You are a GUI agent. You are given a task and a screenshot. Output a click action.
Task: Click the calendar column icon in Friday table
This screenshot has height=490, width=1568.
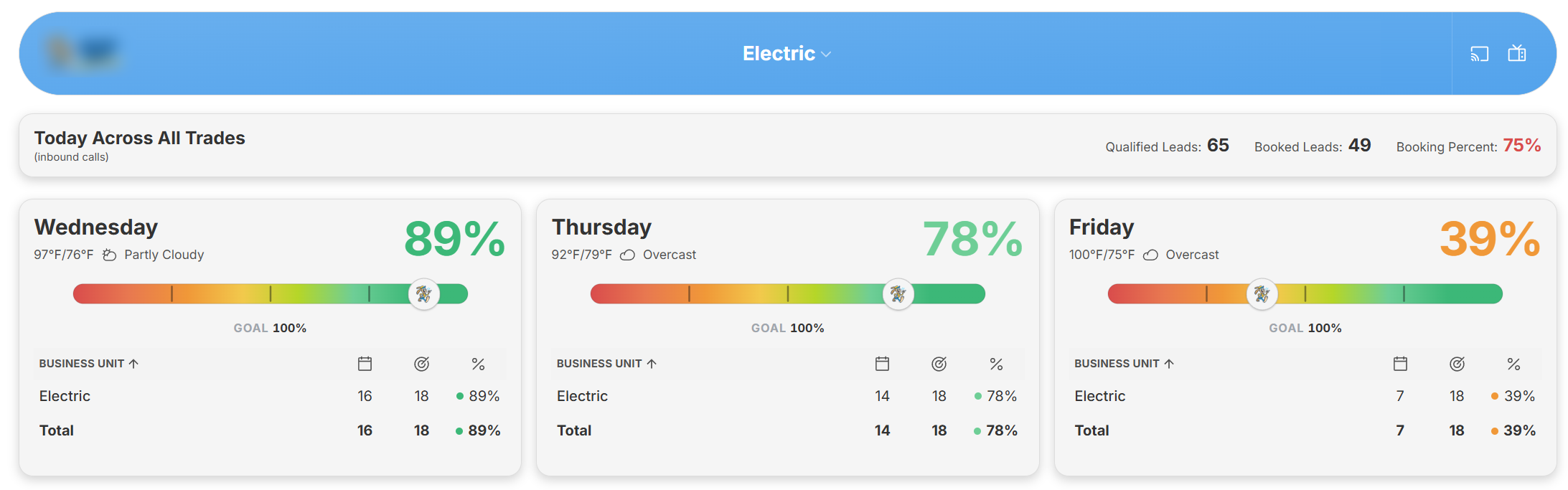(x=1400, y=364)
